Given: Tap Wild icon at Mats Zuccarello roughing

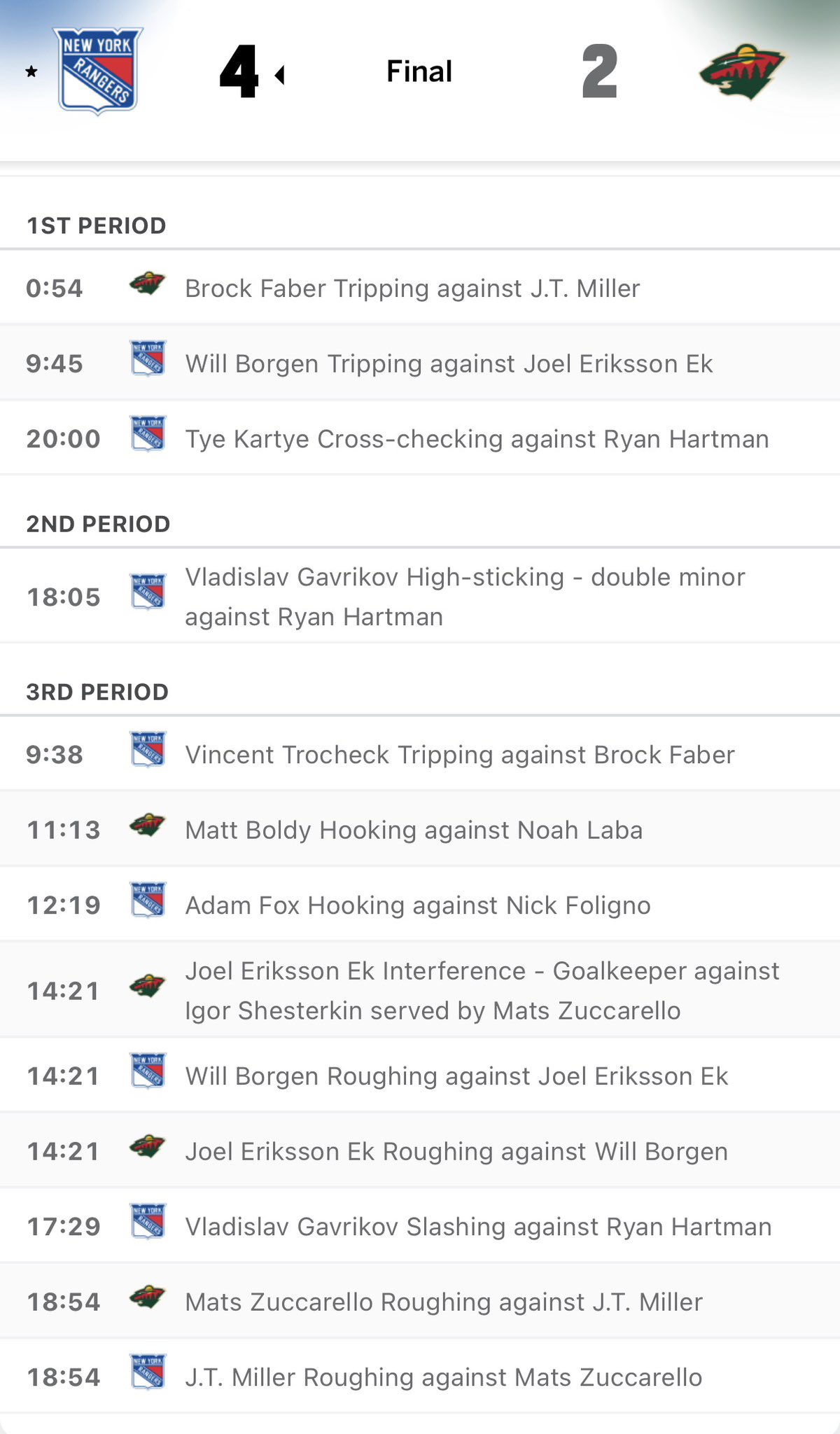Looking at the screenshot, I should pyautogui.click(x=147, y=1298).
